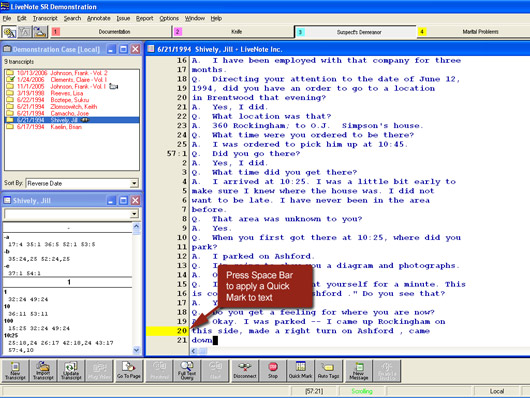This screenshot has width=530, height=398.
Task: Click the transcript horizontal scroll left arrow
Action: tap(194, 351)
